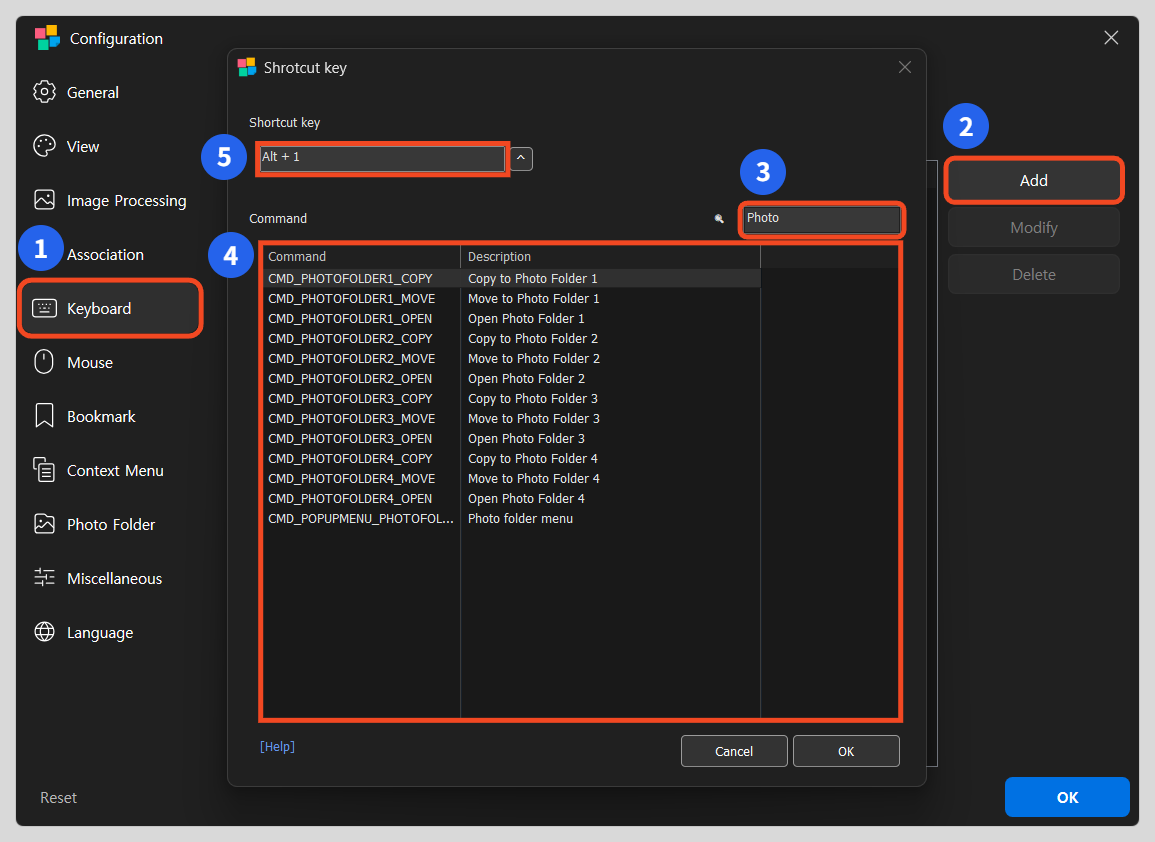This screenshot has width=1155, height=842.
Task: Select the CMD_PHOTOFOLDER3_MOVE row
Action: [x=511, y=418]
